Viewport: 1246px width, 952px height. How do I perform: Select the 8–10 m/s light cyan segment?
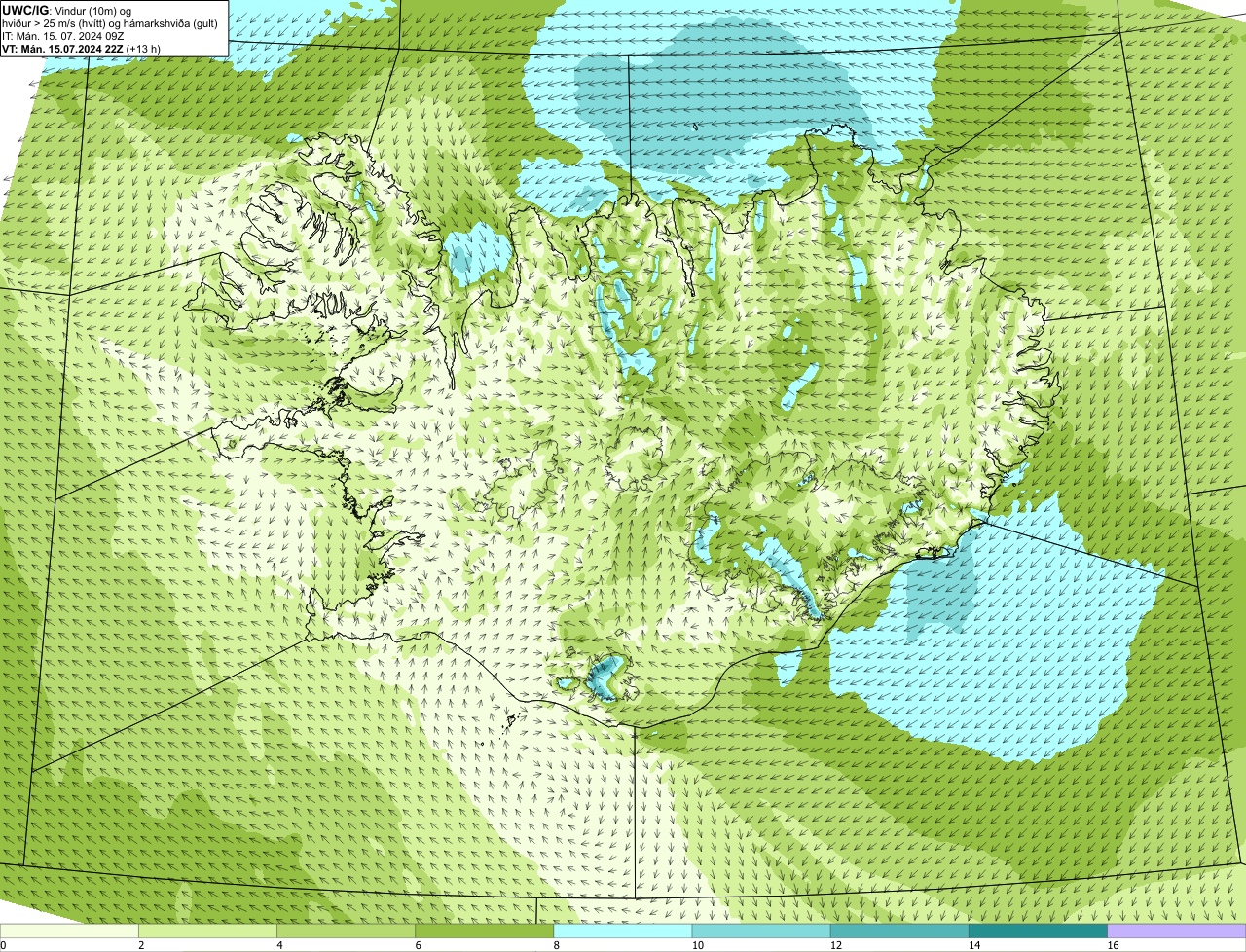(x=623, y=932)
